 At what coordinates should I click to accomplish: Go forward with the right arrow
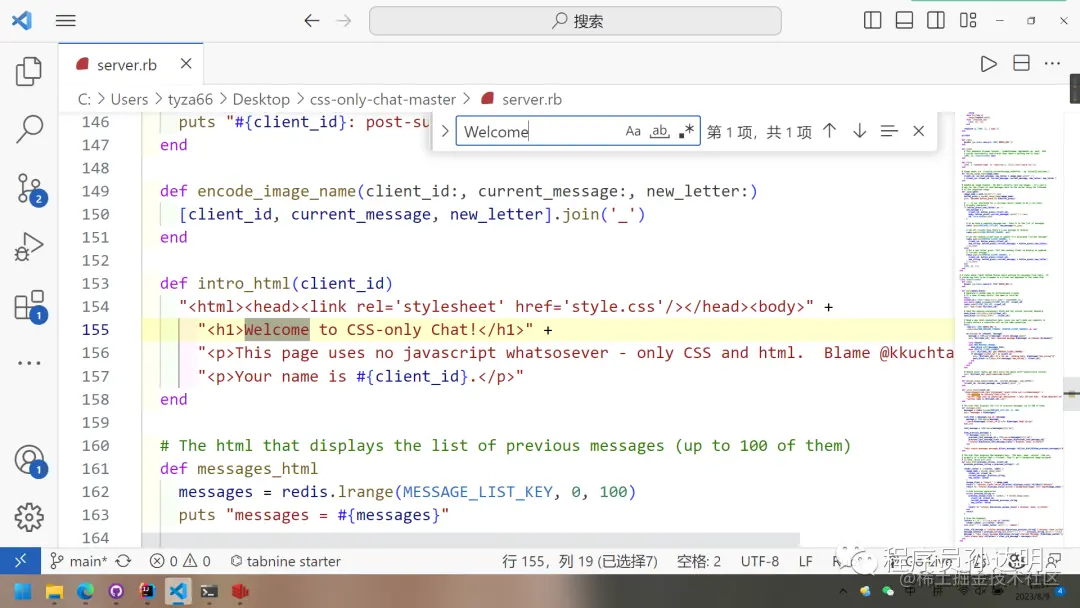(x=344, y=21)
